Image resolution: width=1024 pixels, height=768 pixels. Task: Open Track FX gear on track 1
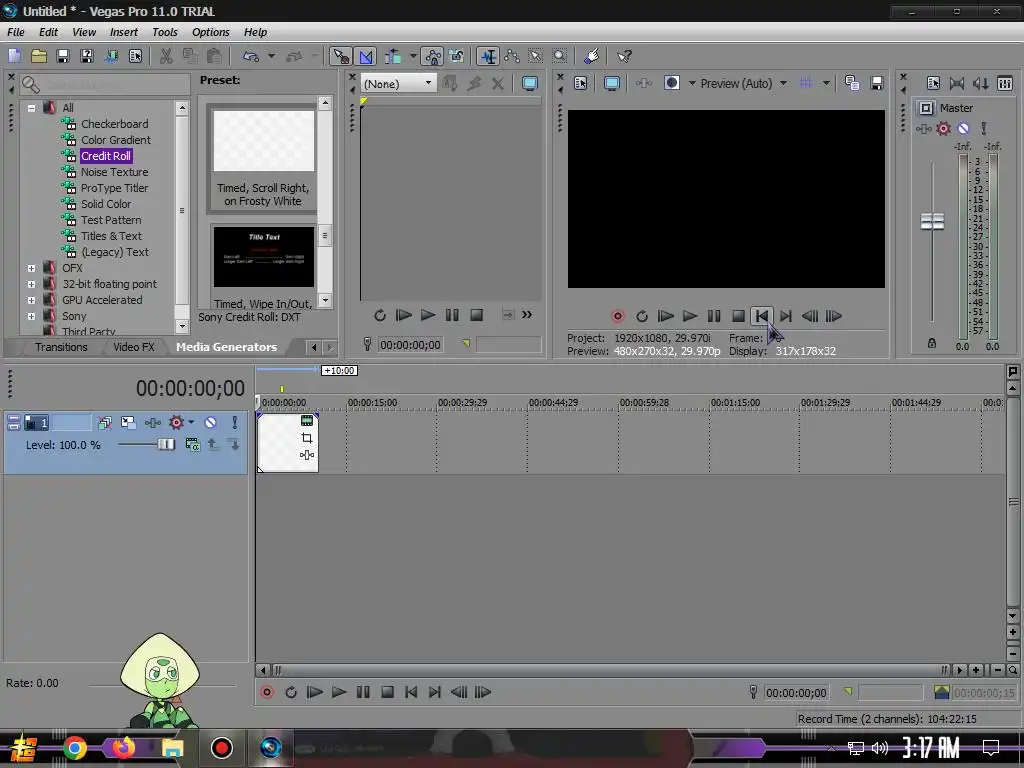pyautogui.click(x=176, y=423)
